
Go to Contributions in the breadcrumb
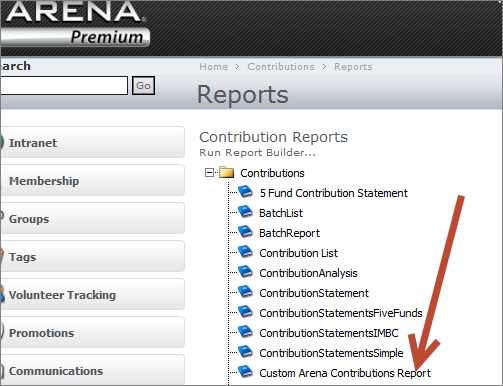click(x=281, y=67)
